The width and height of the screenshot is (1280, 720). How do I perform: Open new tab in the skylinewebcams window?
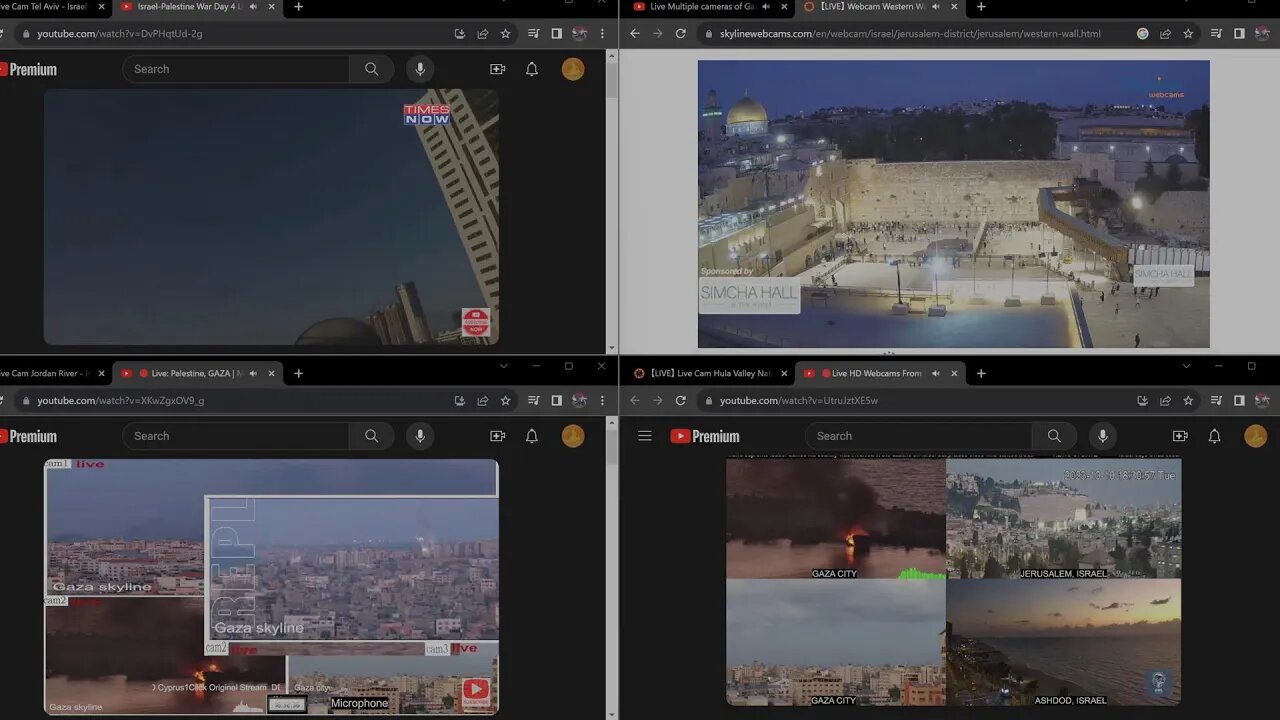[x=981, y=7]
